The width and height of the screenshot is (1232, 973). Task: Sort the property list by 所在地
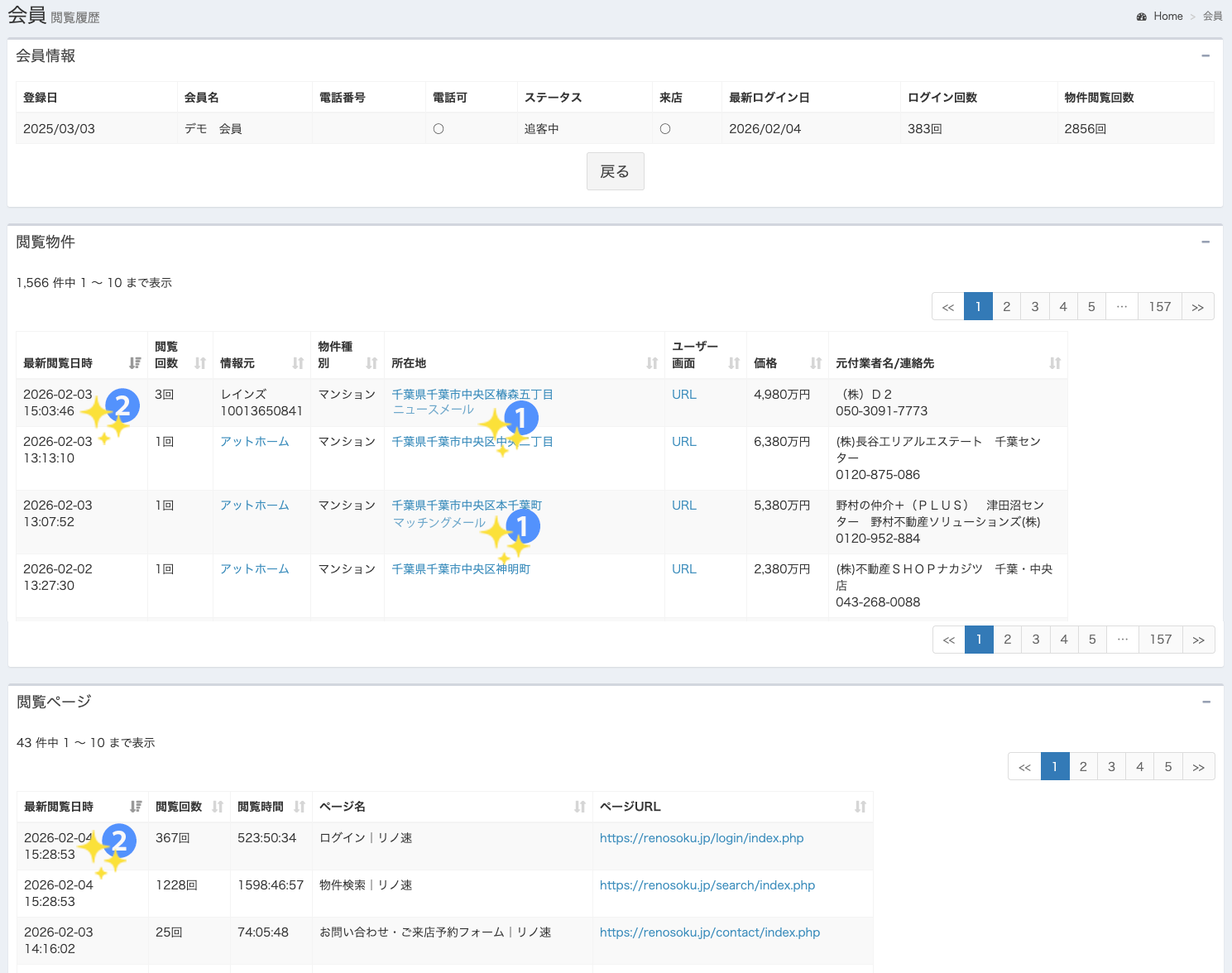tap(652, 363)
